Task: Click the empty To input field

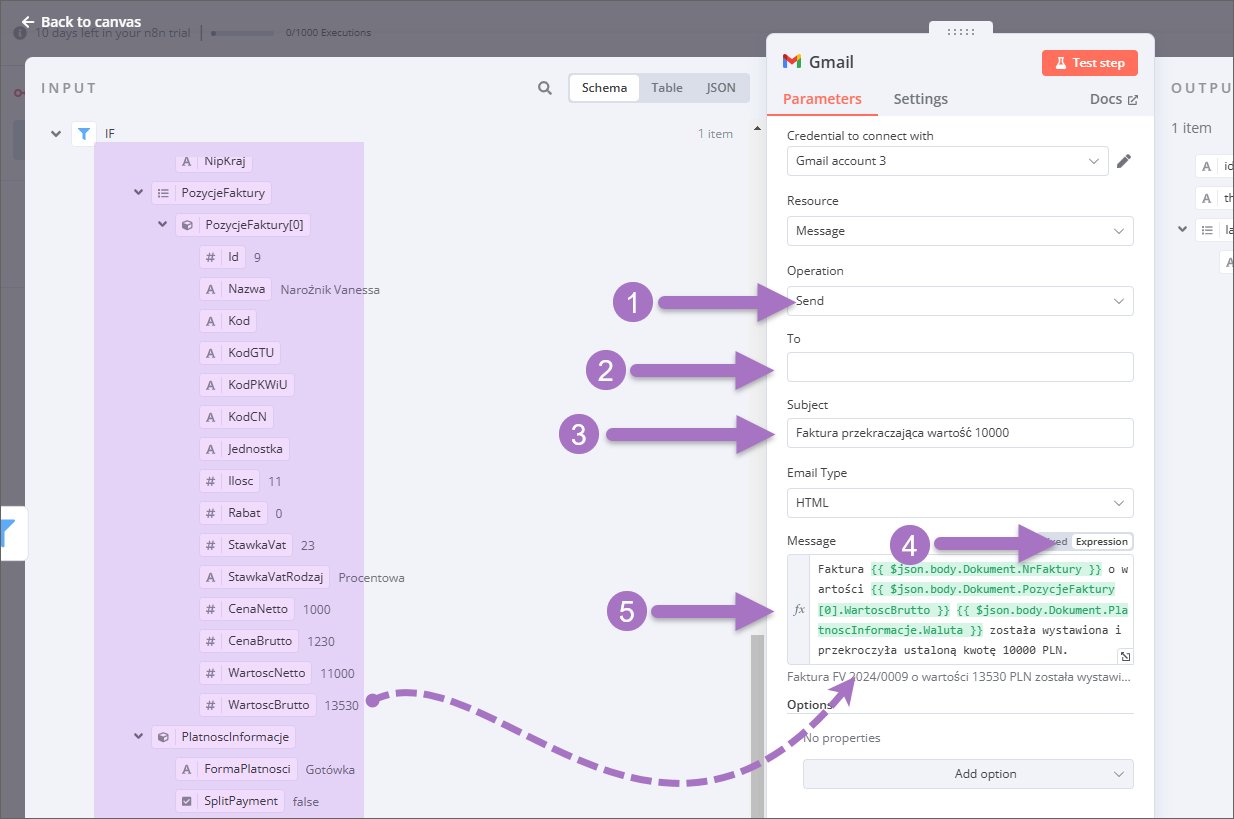Action: (x=960, y=367)
